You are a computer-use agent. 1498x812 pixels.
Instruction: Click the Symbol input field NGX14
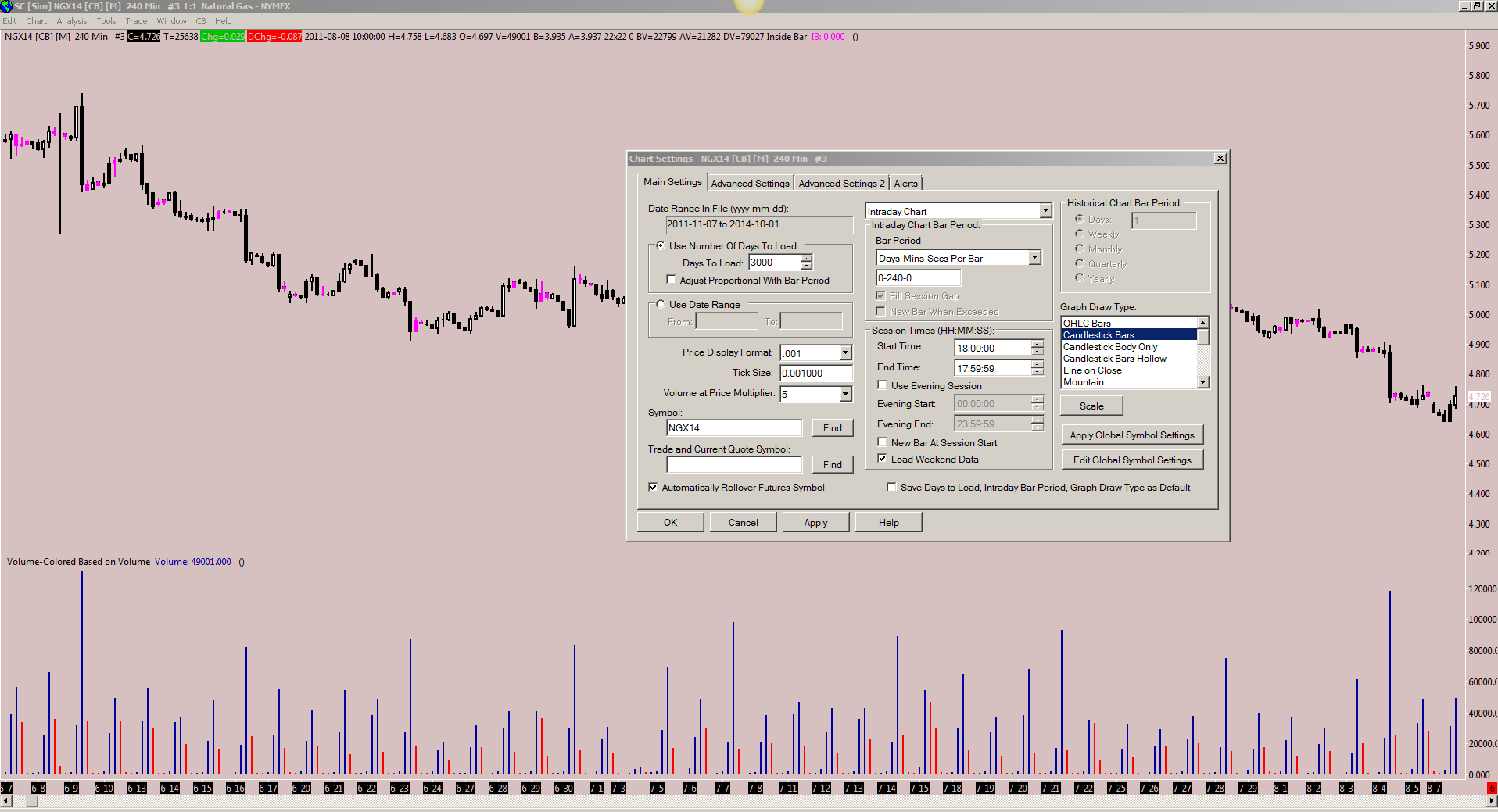pyautogui.click(x=733, y=428)
